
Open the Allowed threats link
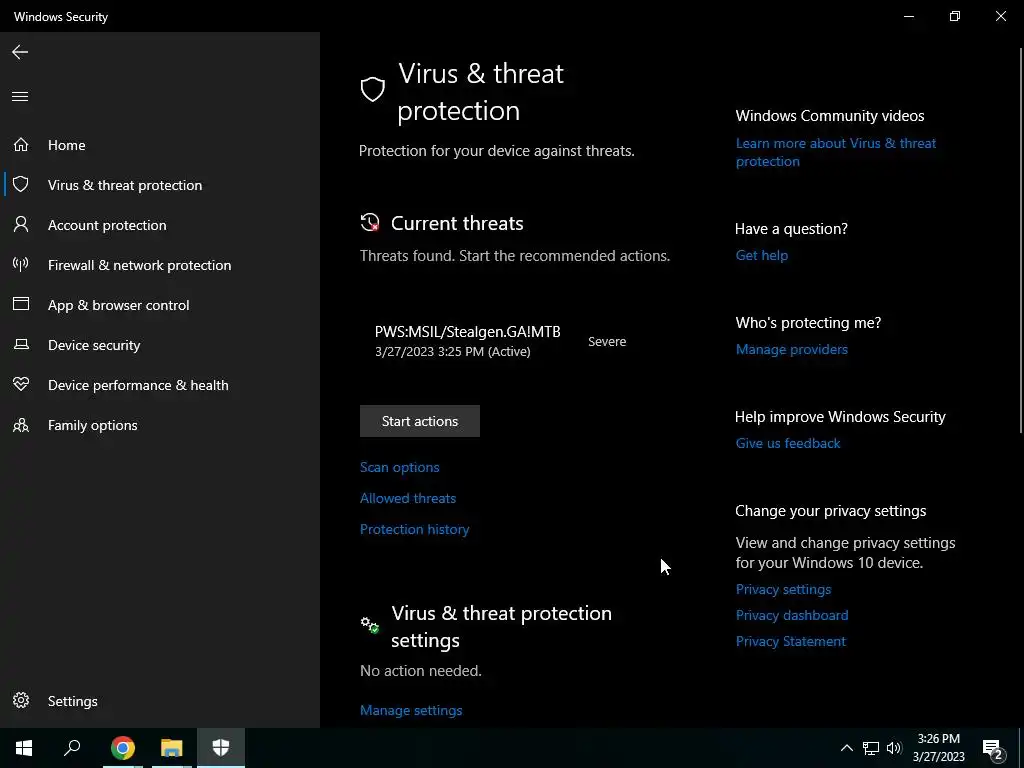[408, 498]
